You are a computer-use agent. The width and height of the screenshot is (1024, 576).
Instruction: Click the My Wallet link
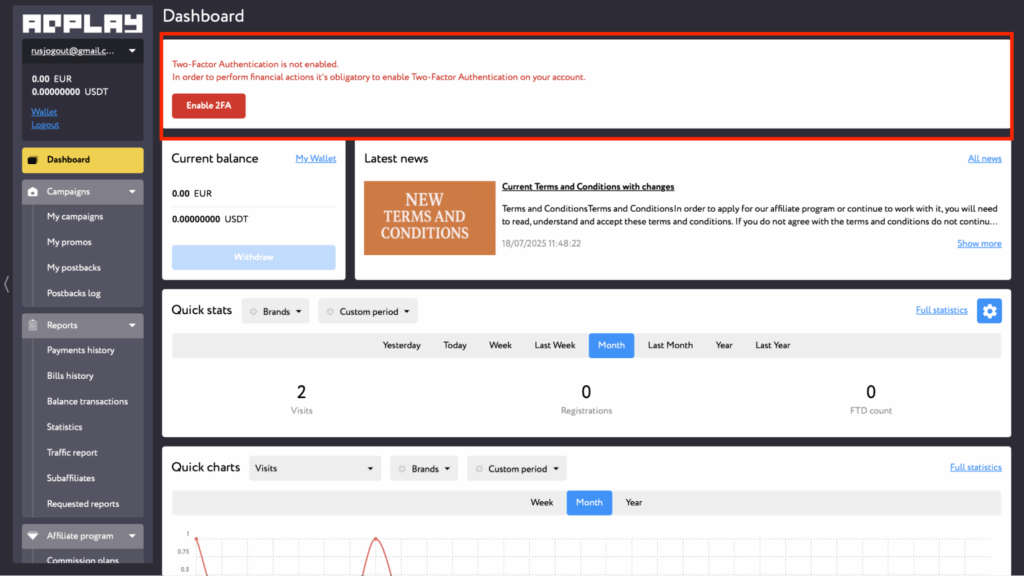(315, 159)
